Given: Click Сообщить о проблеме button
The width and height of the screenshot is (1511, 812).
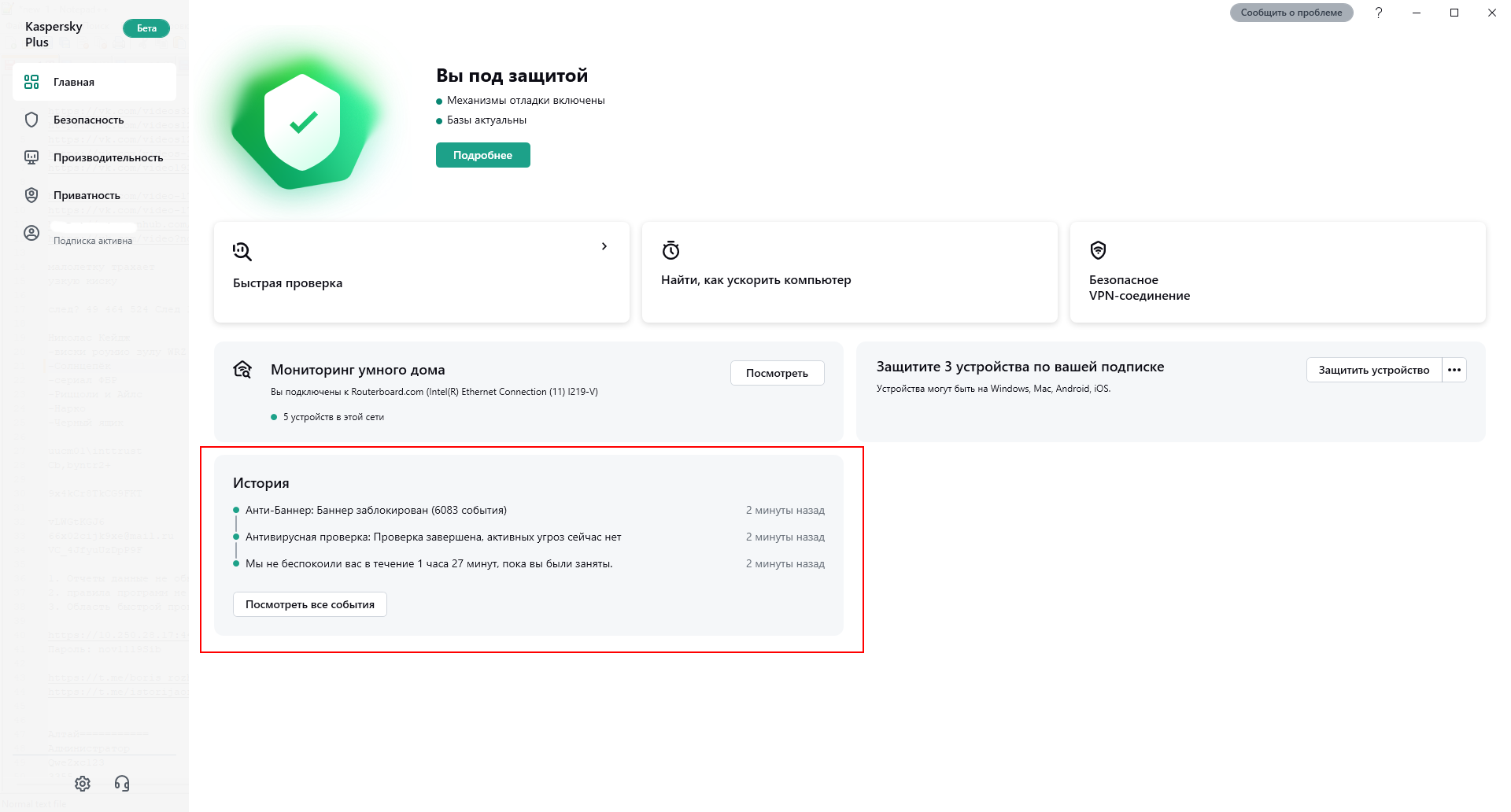Looking at the screenshot, I should pyautogui.click(x=1291, y=13).
